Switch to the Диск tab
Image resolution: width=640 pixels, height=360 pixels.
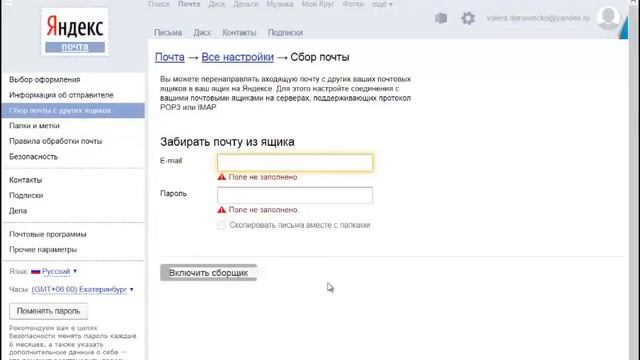[x=202, y=33]
